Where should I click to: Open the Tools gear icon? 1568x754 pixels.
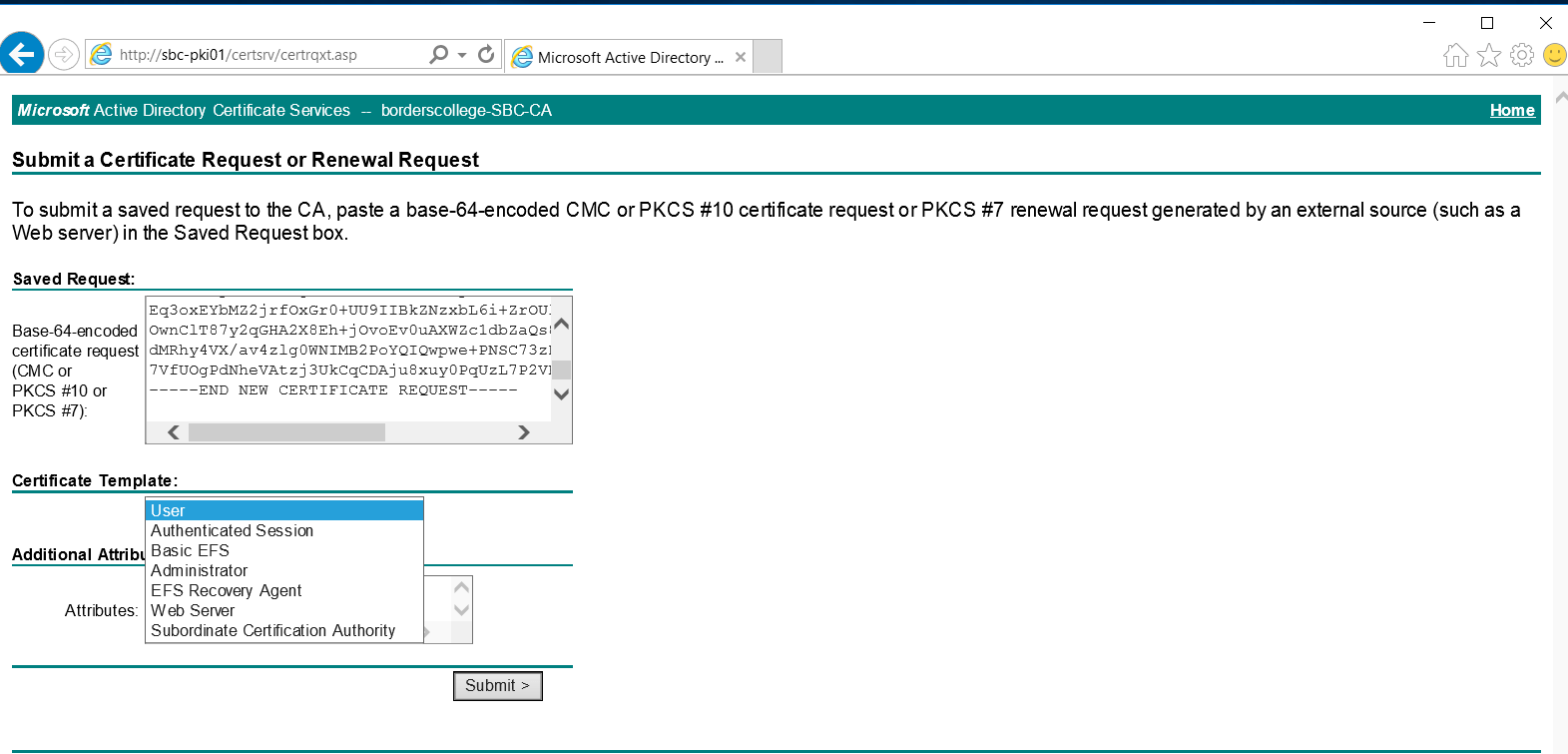pos(1522,55)
